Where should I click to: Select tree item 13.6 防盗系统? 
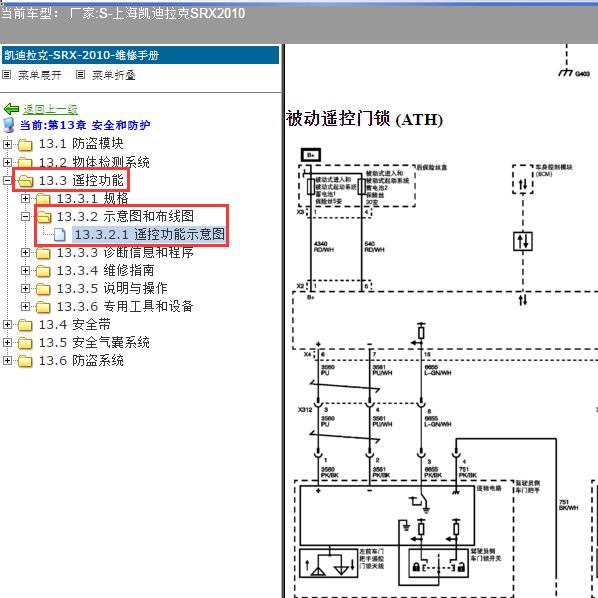tap(81, 360)
